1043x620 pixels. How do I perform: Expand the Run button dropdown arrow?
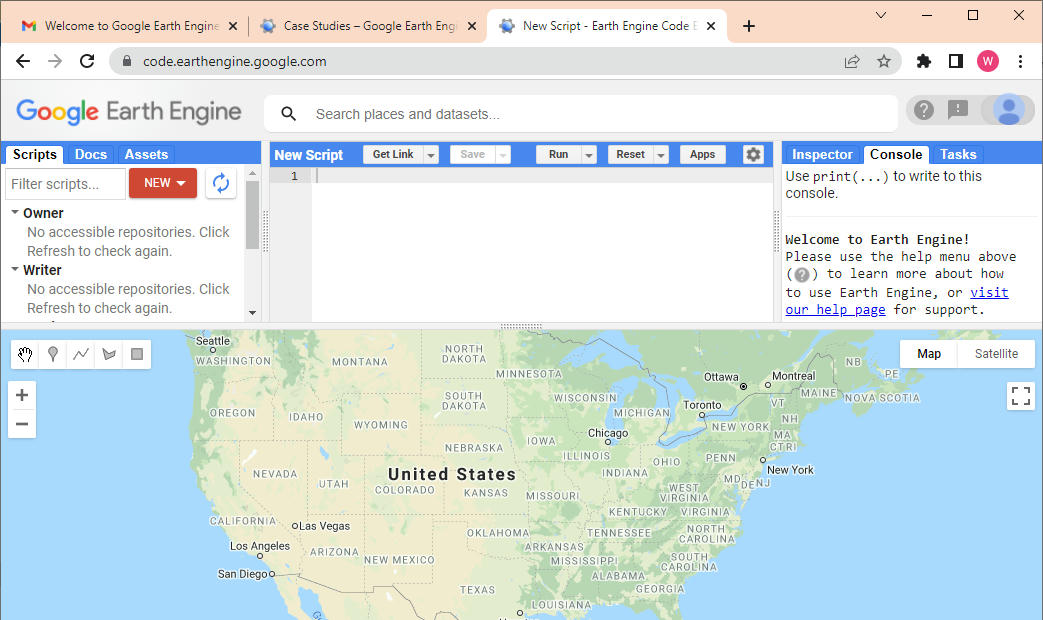coord(589,155)
